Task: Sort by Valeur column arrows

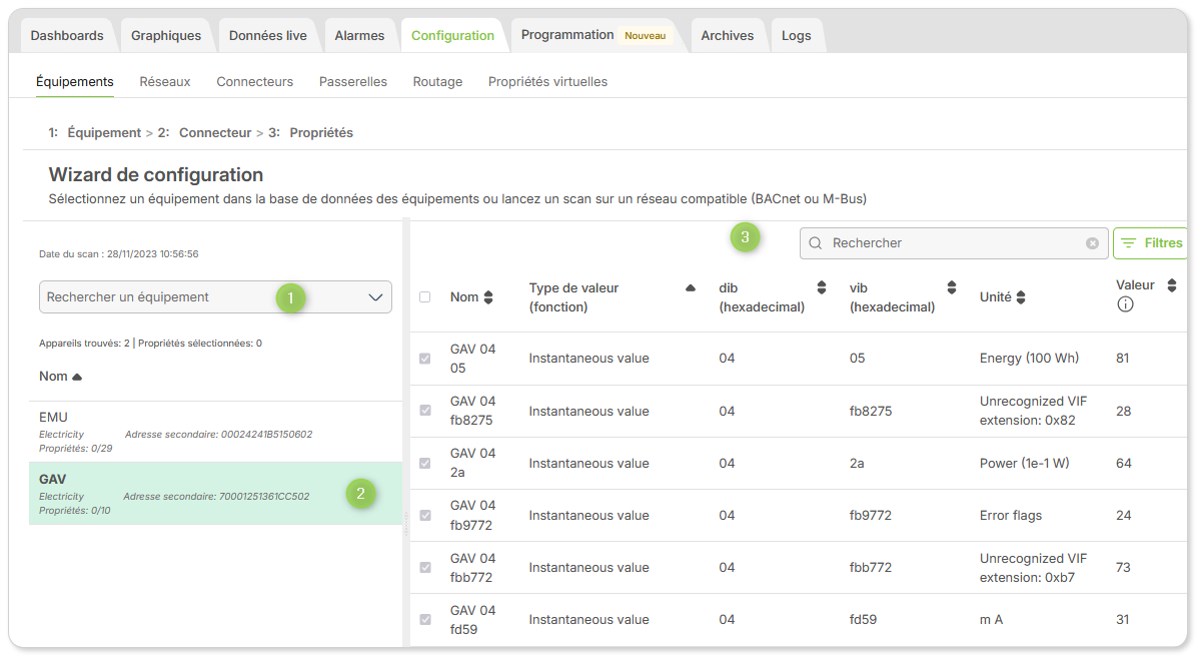Action: pos(1172,286)
